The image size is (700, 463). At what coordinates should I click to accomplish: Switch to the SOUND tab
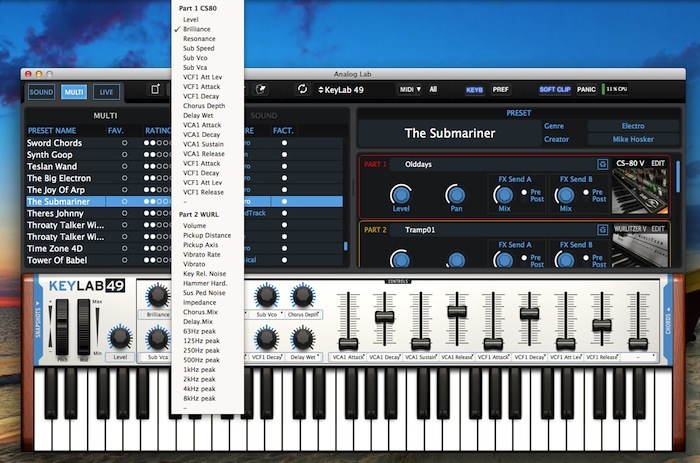point(42,92)
